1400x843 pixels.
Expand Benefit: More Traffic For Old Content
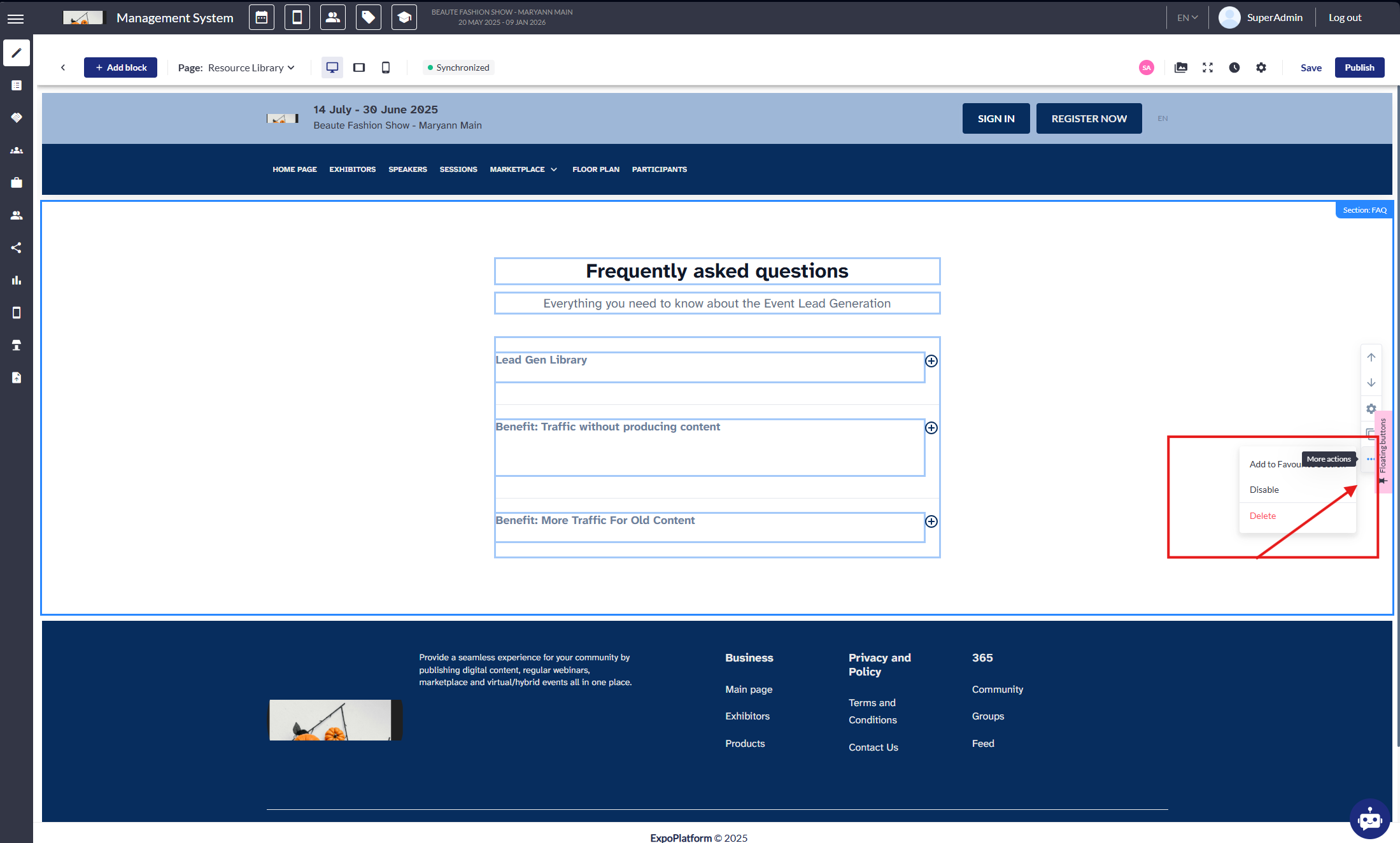click(x=931, y=521)
